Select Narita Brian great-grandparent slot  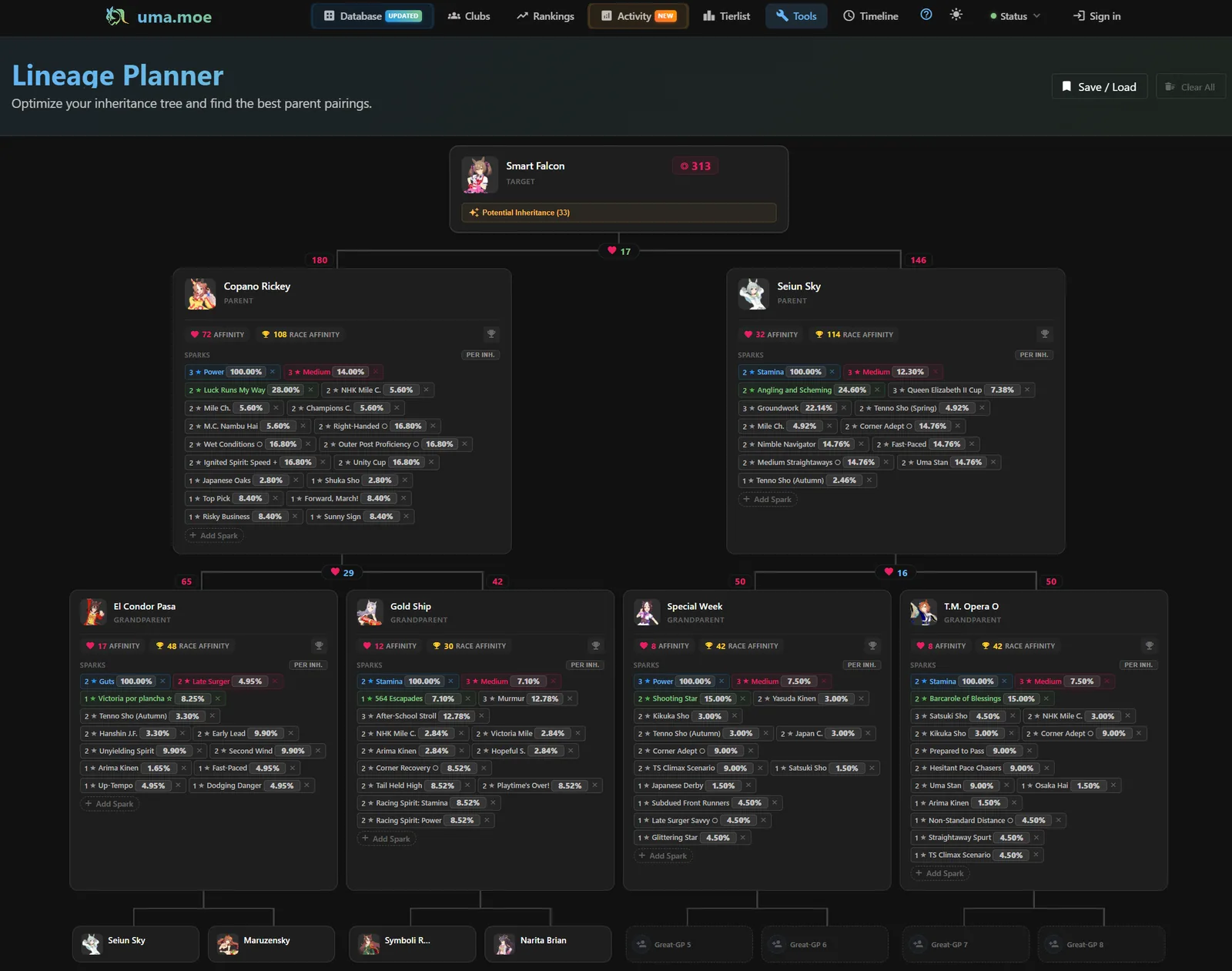point(547,944)
